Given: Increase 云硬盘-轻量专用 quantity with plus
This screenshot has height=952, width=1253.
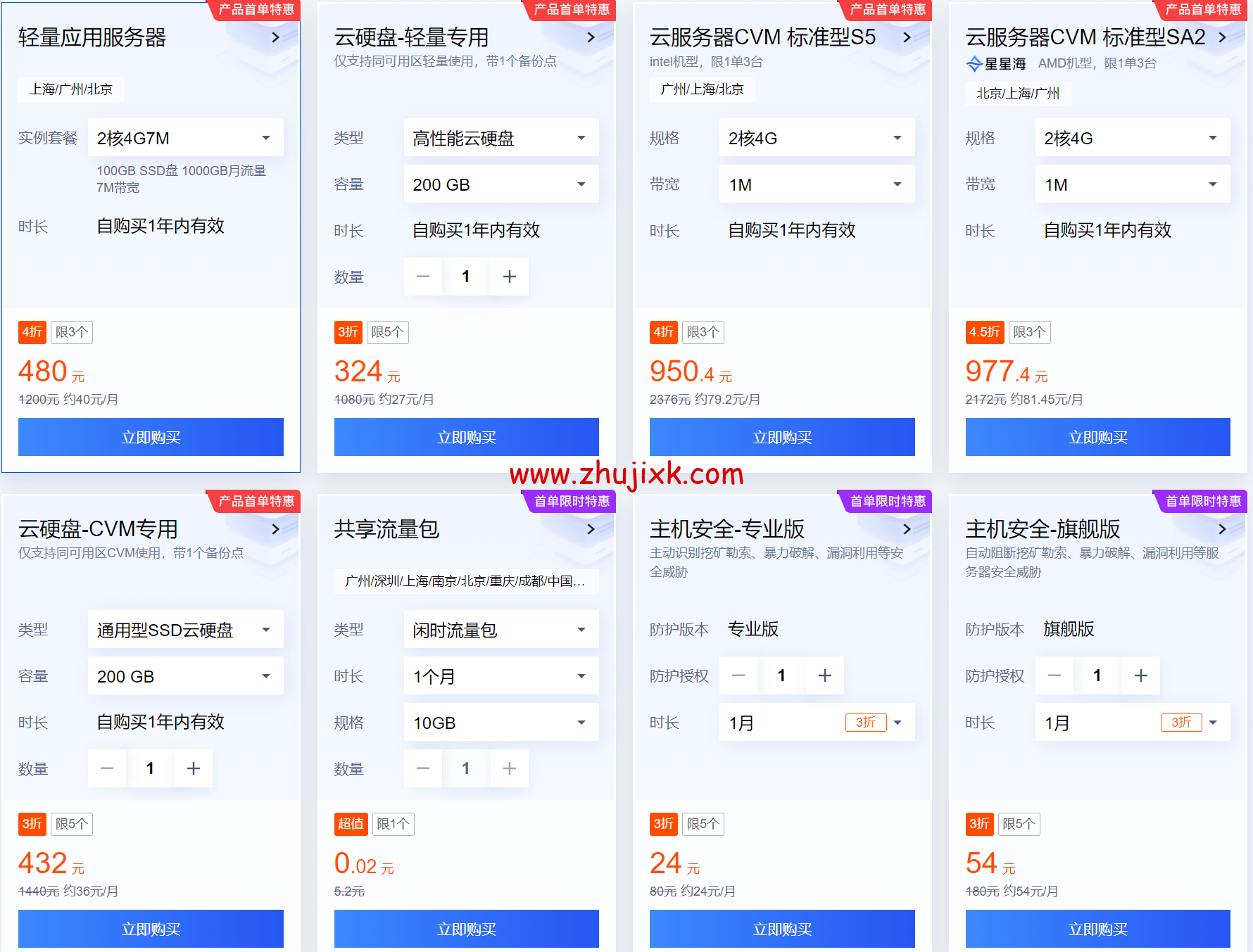Looking at the screenshot, I should click(x=509, y=277).
